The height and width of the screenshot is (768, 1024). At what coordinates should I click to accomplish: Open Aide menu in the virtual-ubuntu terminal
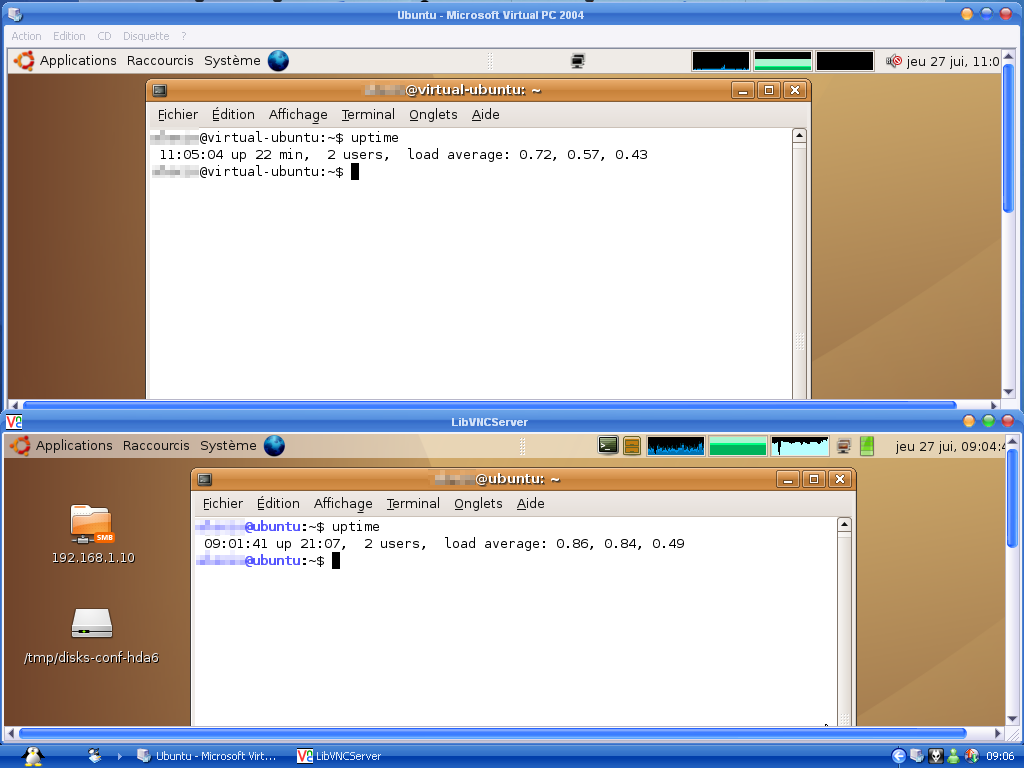pos(486,114)
